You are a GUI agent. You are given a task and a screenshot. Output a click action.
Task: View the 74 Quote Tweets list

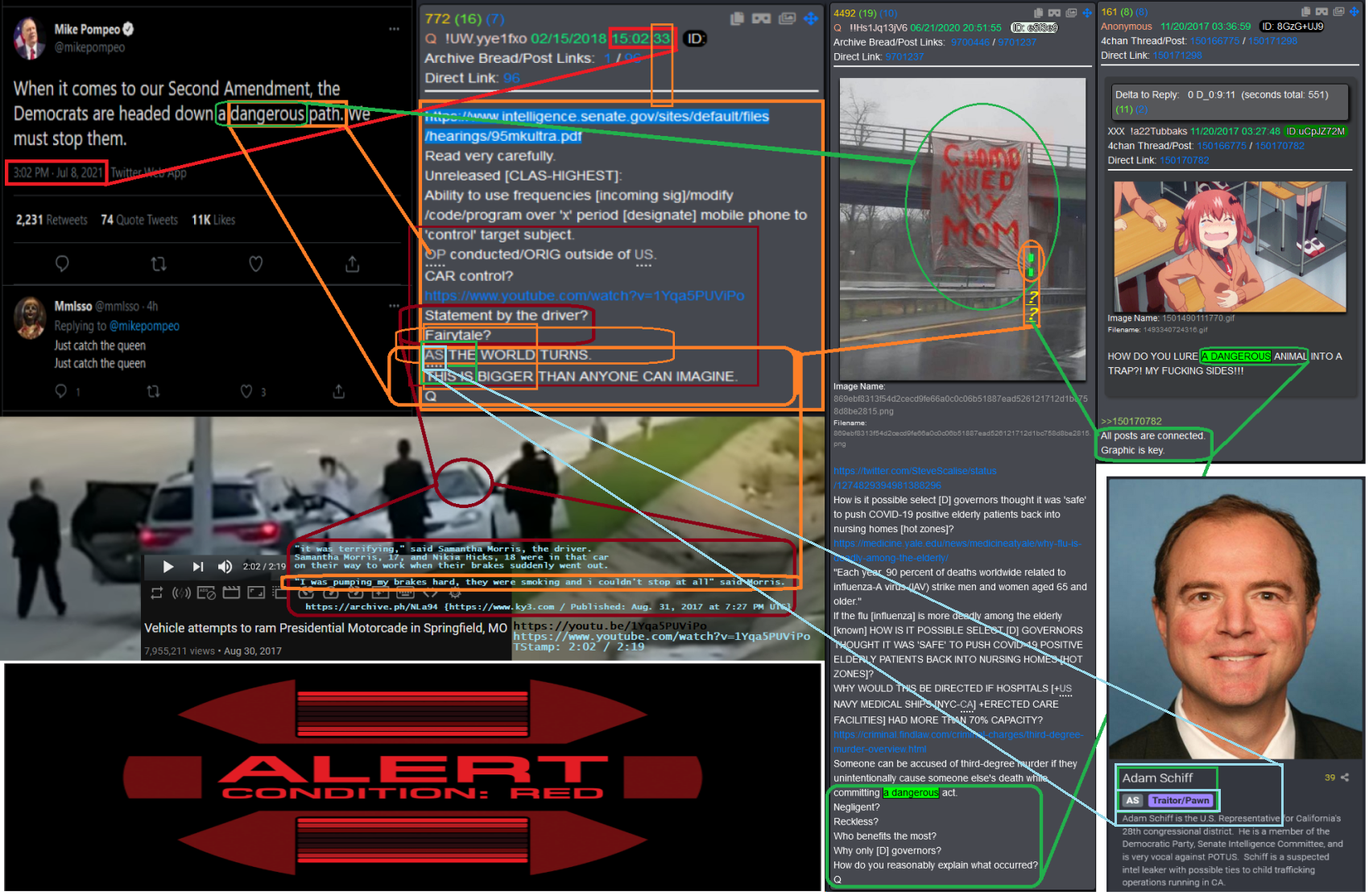click(x=139, y=220)
